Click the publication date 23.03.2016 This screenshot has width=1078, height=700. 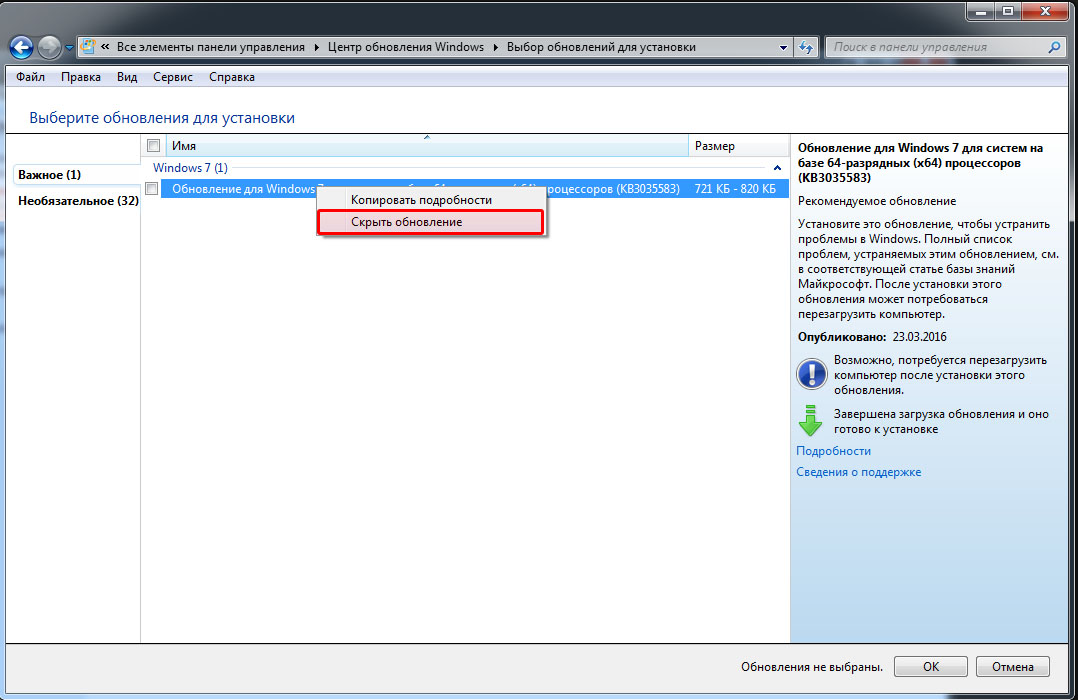point(919,337)
